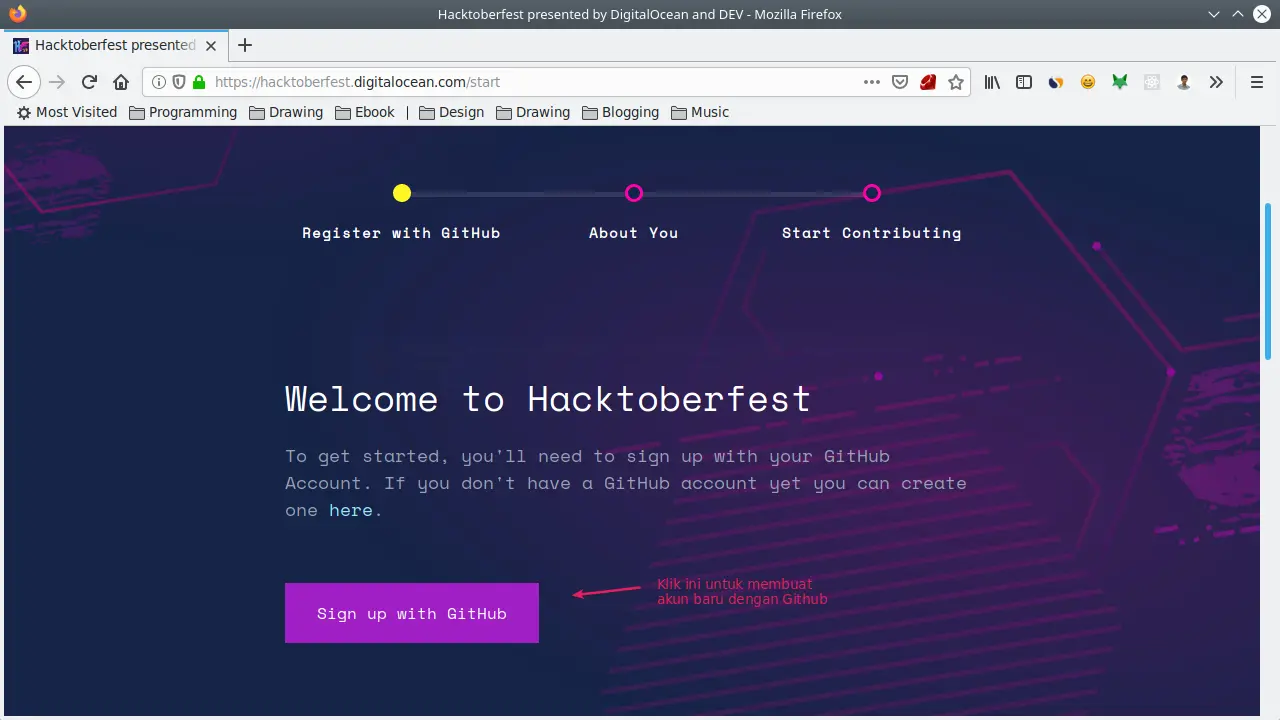1280x720 pixels.
Task: Bookmark this page with the star
Action: (956, 82)
